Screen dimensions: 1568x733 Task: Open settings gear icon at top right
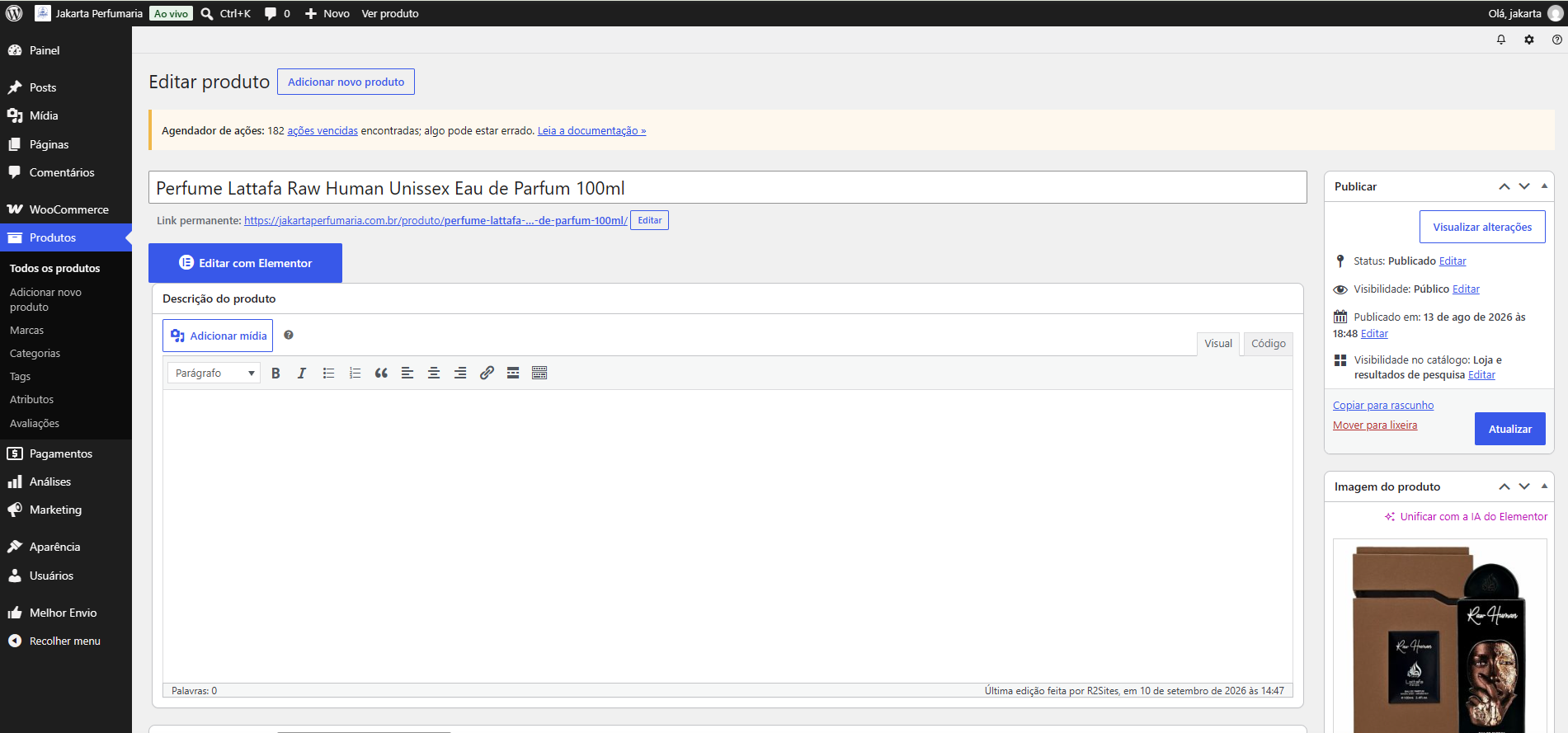point(1529,40)
